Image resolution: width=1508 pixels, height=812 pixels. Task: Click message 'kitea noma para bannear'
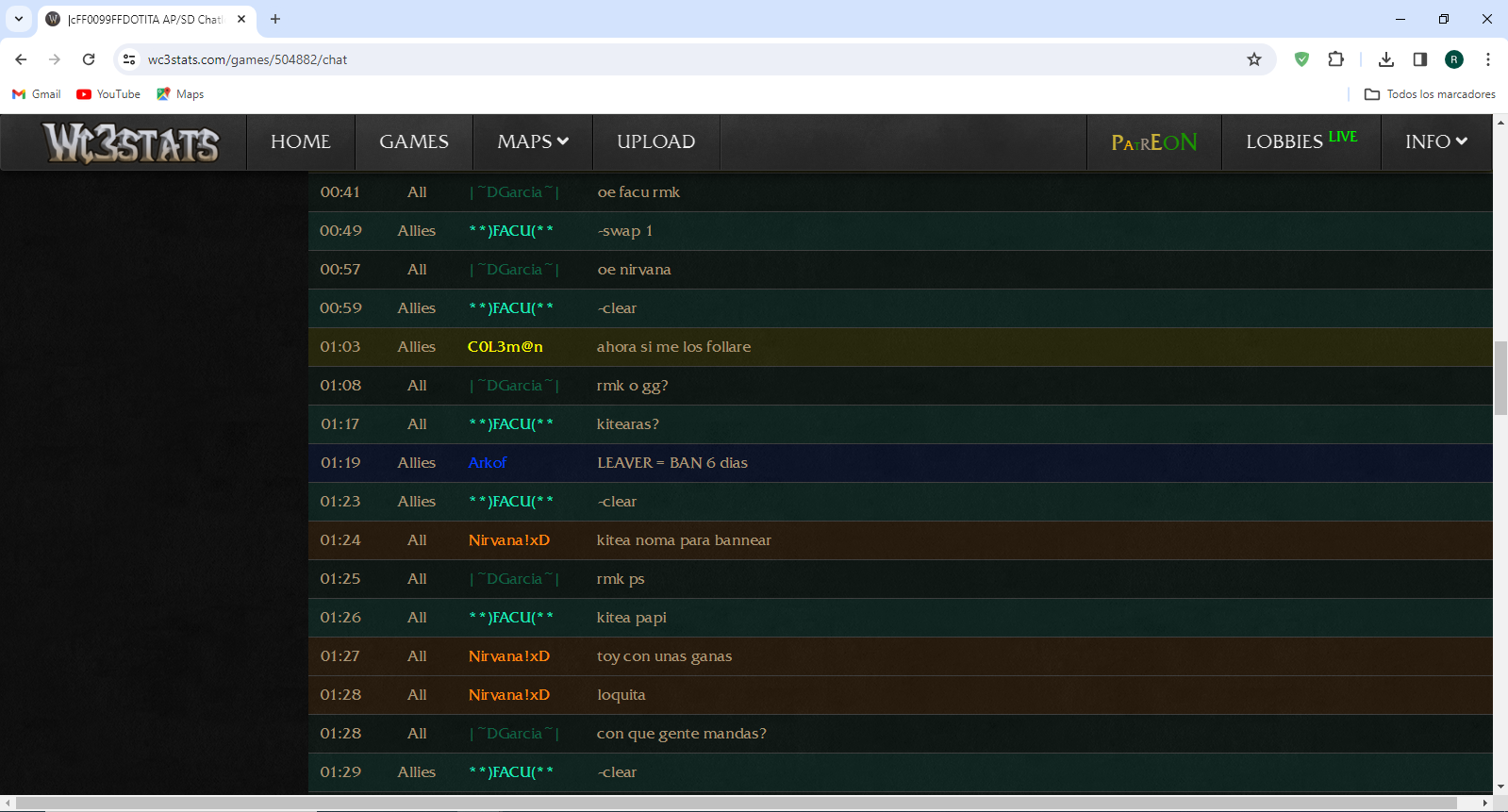[684, 540]
